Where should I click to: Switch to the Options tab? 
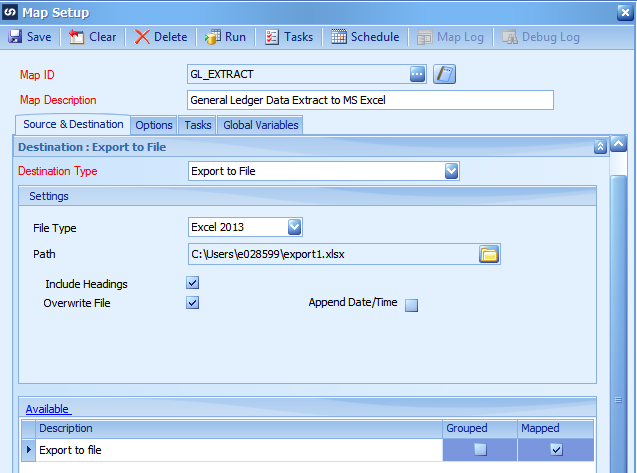pyautogui.click(x=154, y=125)
